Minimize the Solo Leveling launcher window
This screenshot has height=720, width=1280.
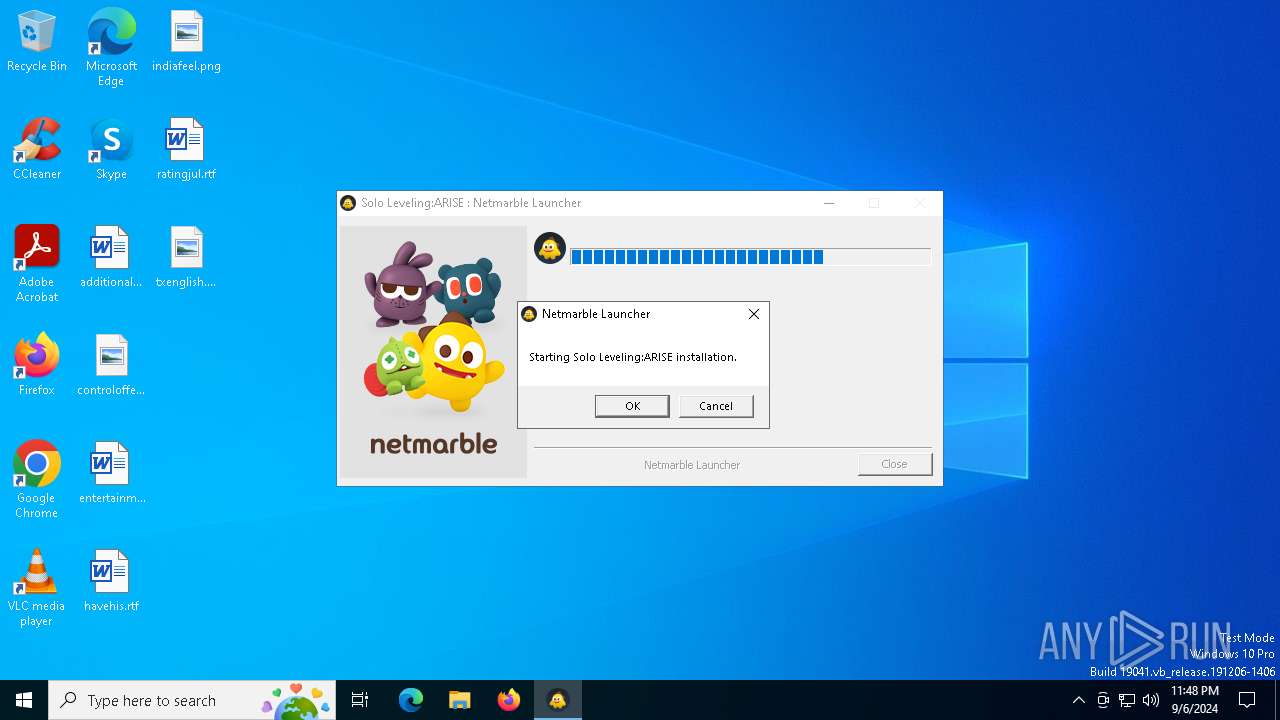click(x=829, y=203)
